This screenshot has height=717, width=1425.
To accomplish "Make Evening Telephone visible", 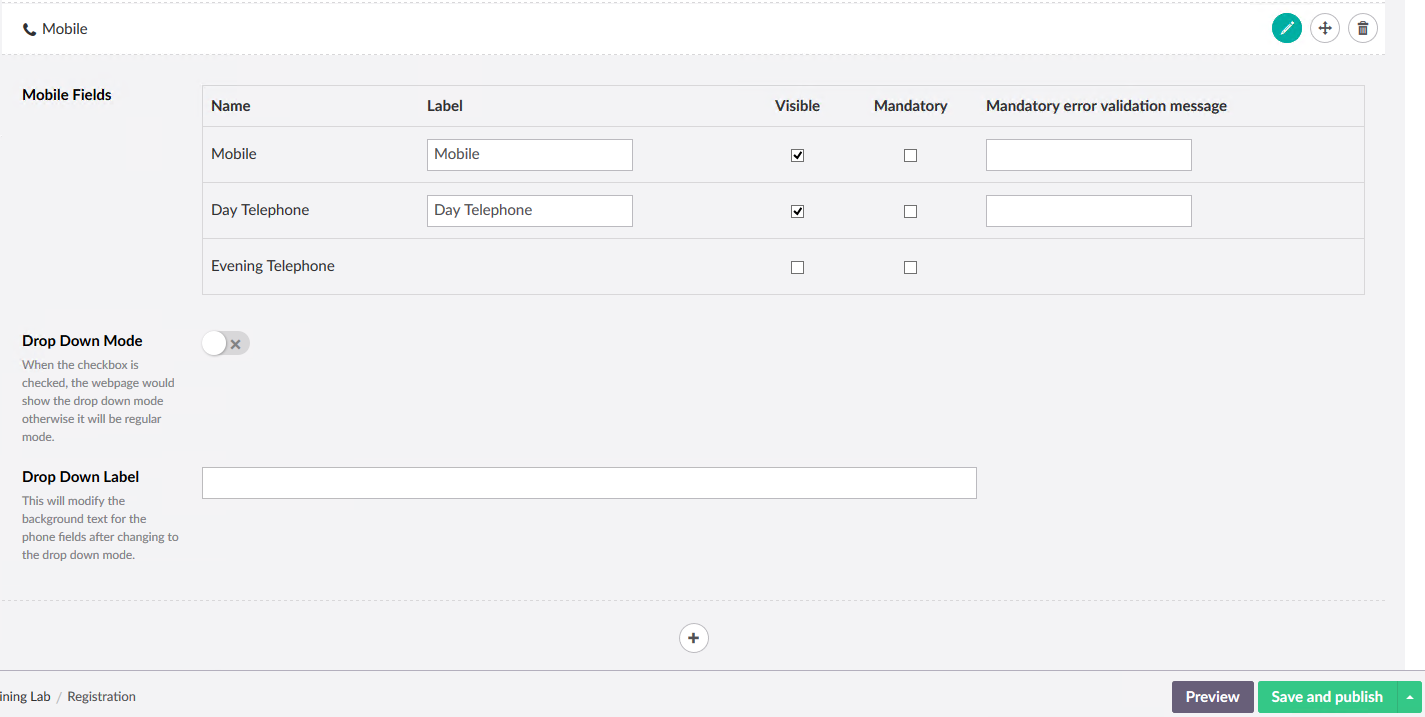I will (x=797, y=266).
